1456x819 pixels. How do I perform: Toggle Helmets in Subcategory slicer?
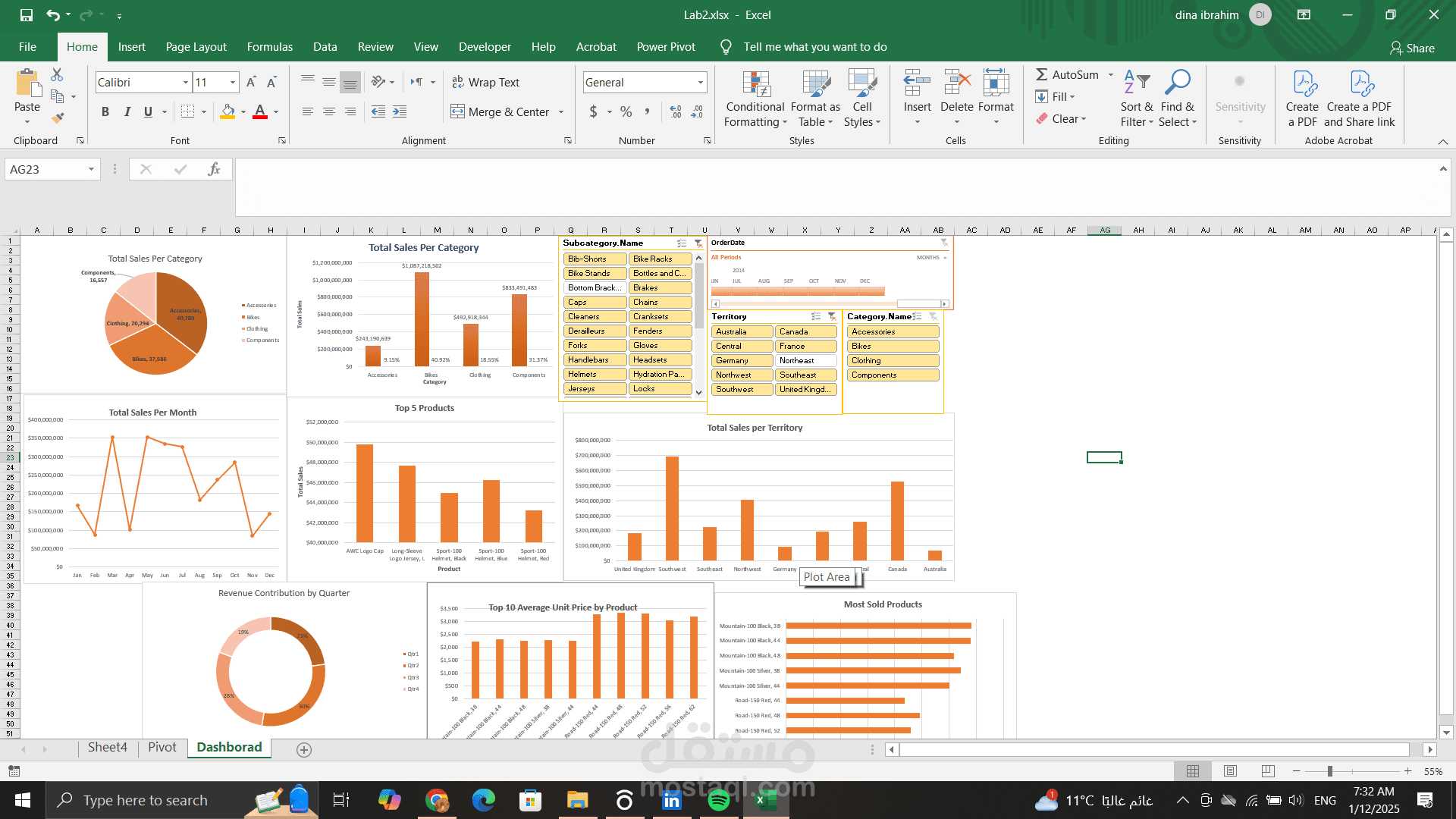point(595,374)
